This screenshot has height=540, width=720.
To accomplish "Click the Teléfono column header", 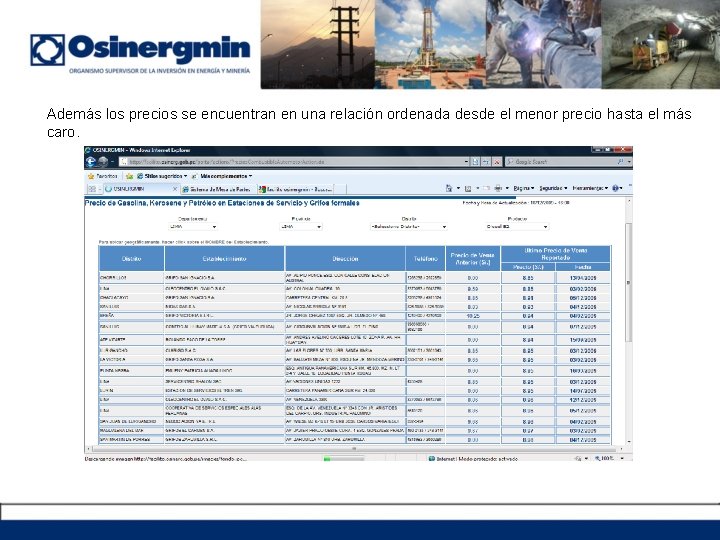I will tap(426, 259).
